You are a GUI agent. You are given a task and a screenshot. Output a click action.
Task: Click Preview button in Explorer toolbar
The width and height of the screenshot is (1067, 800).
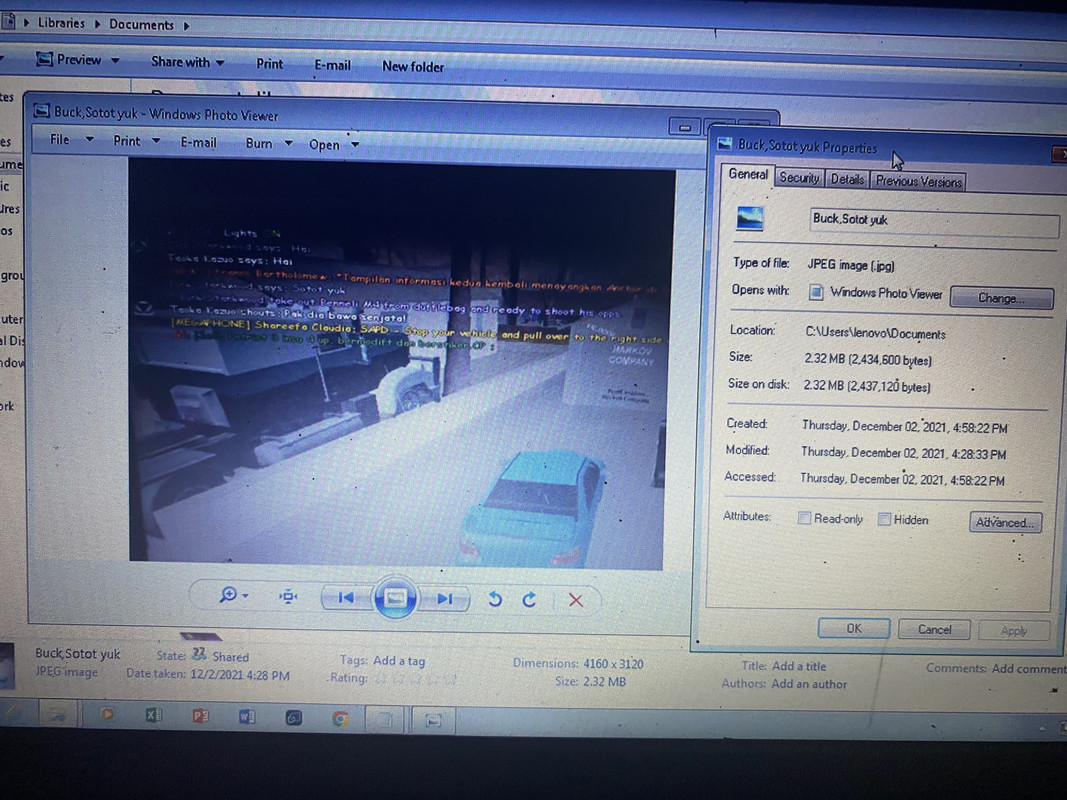(69, 60)
